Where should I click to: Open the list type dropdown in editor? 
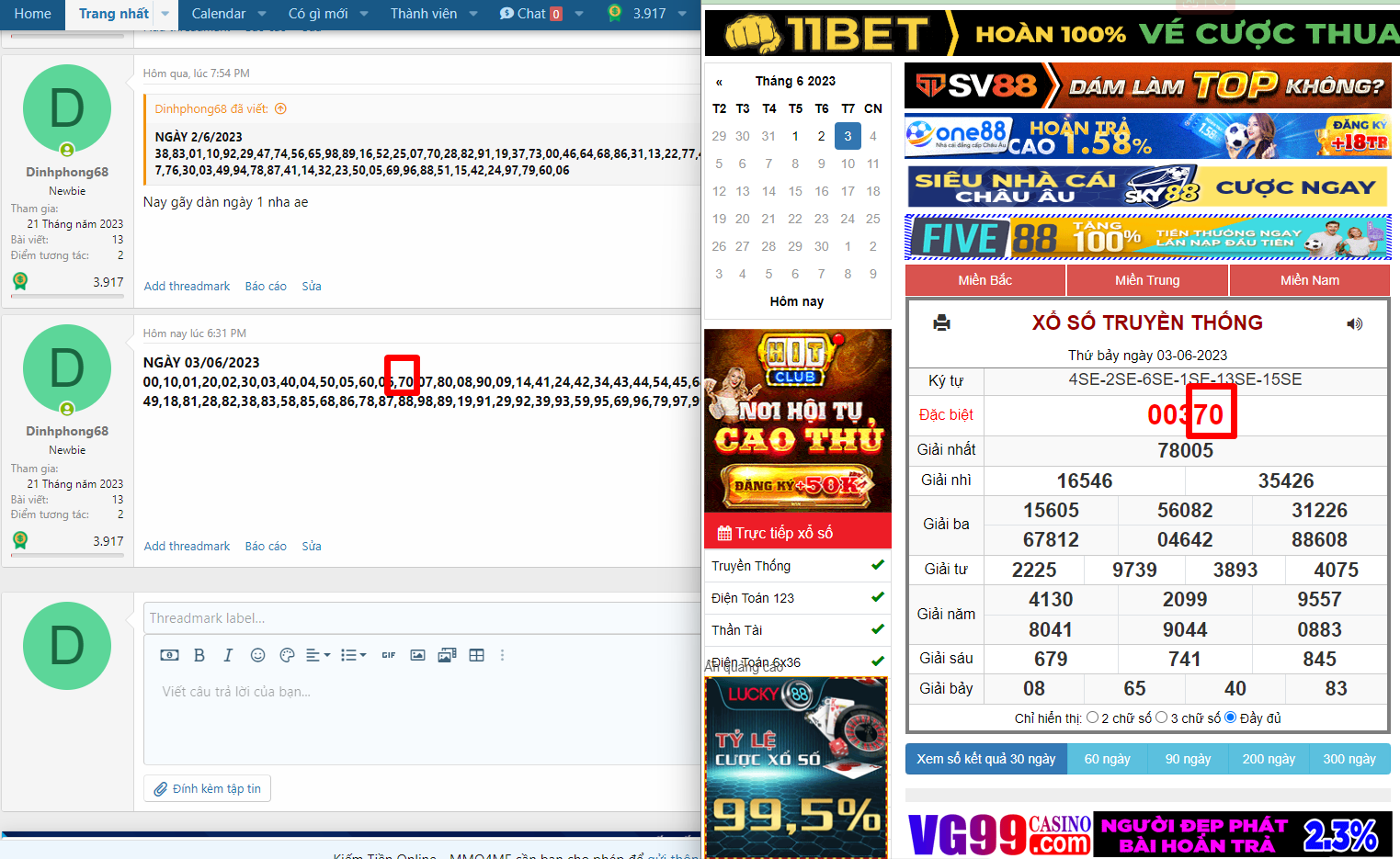point(354,655)
